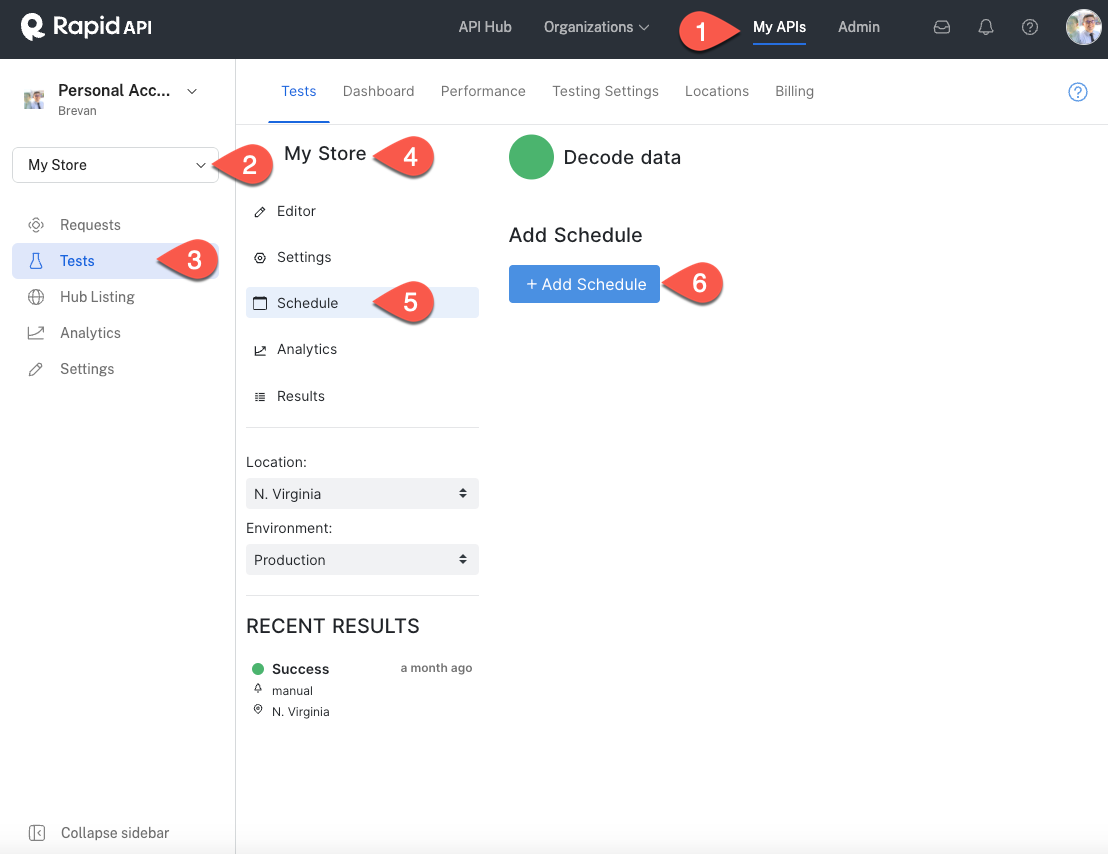Click the test Analytics graph icon
The width and height of the screenshot is (1108, 854).
pos(260,350)
